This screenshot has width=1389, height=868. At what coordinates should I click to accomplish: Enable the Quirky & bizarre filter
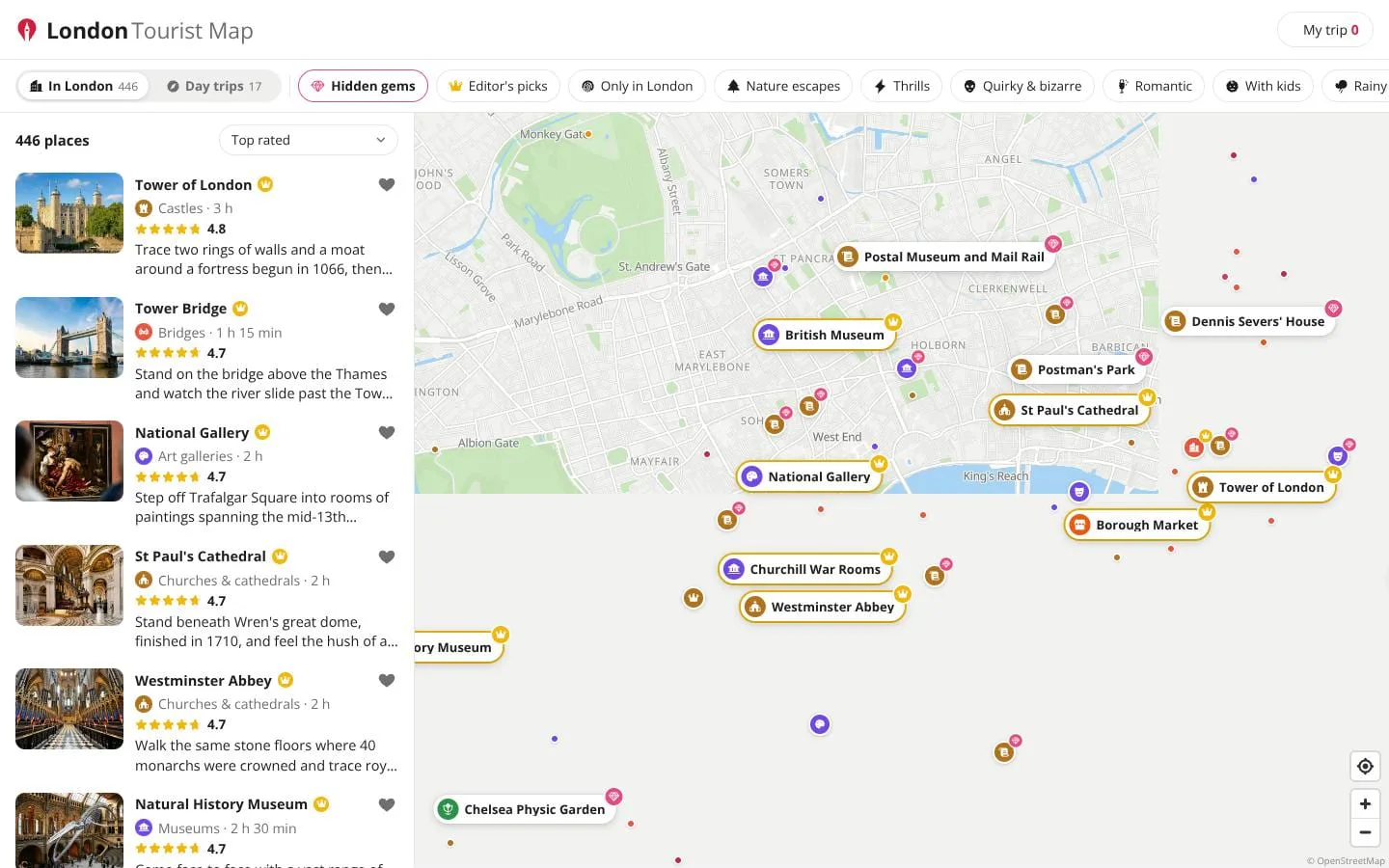(1022, 86)
